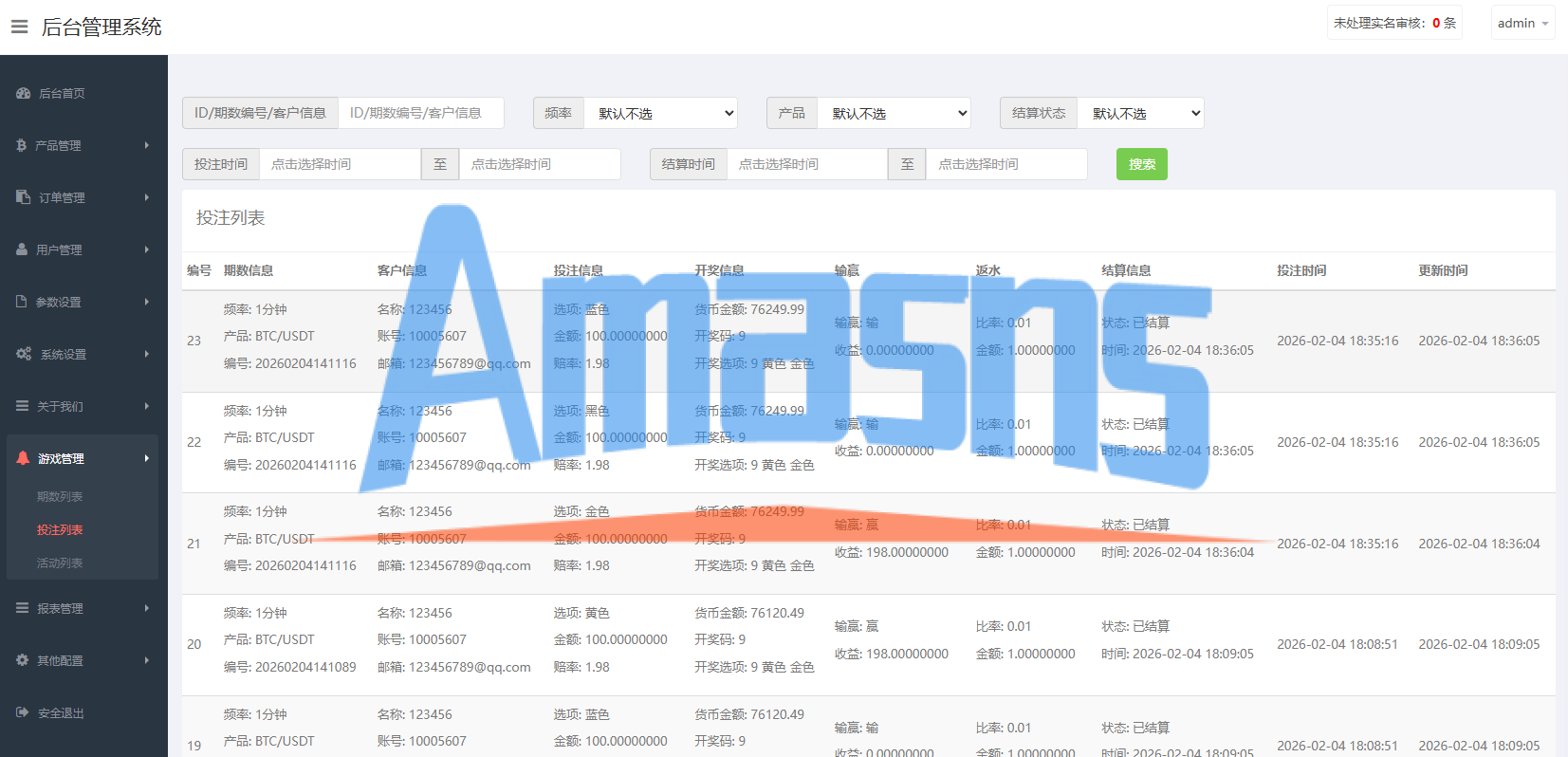Pick the 结算时间 start date field
Viewport: 1568px width, 757px height.
point(807,164)
